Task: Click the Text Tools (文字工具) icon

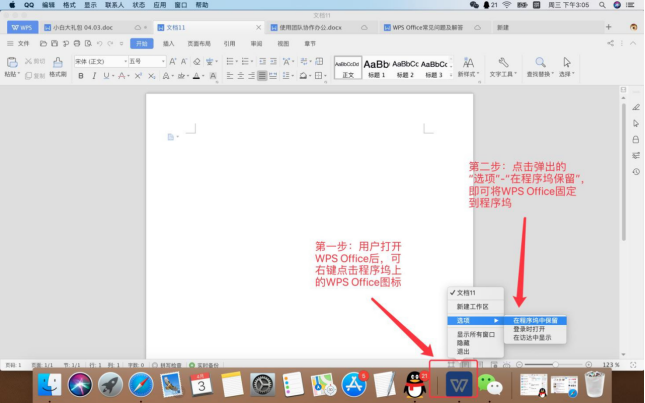Action: [x=503, y=66]
